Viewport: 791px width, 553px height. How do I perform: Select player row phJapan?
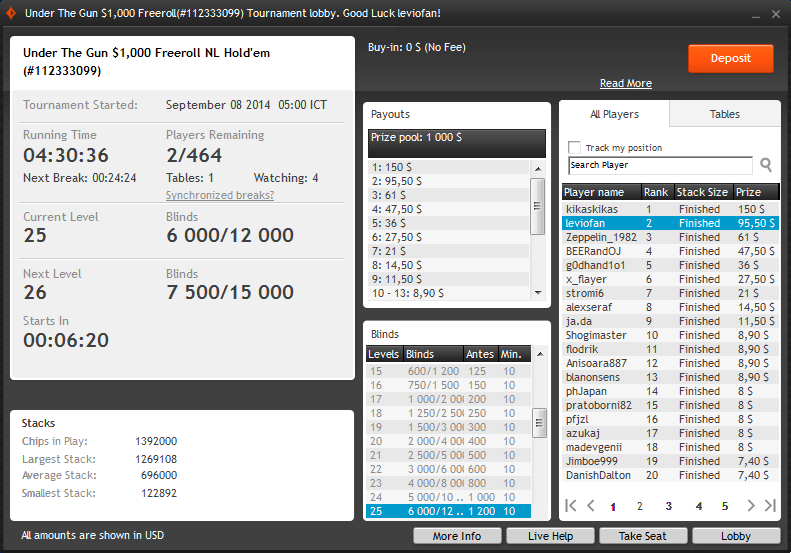[x=670, y=391]
